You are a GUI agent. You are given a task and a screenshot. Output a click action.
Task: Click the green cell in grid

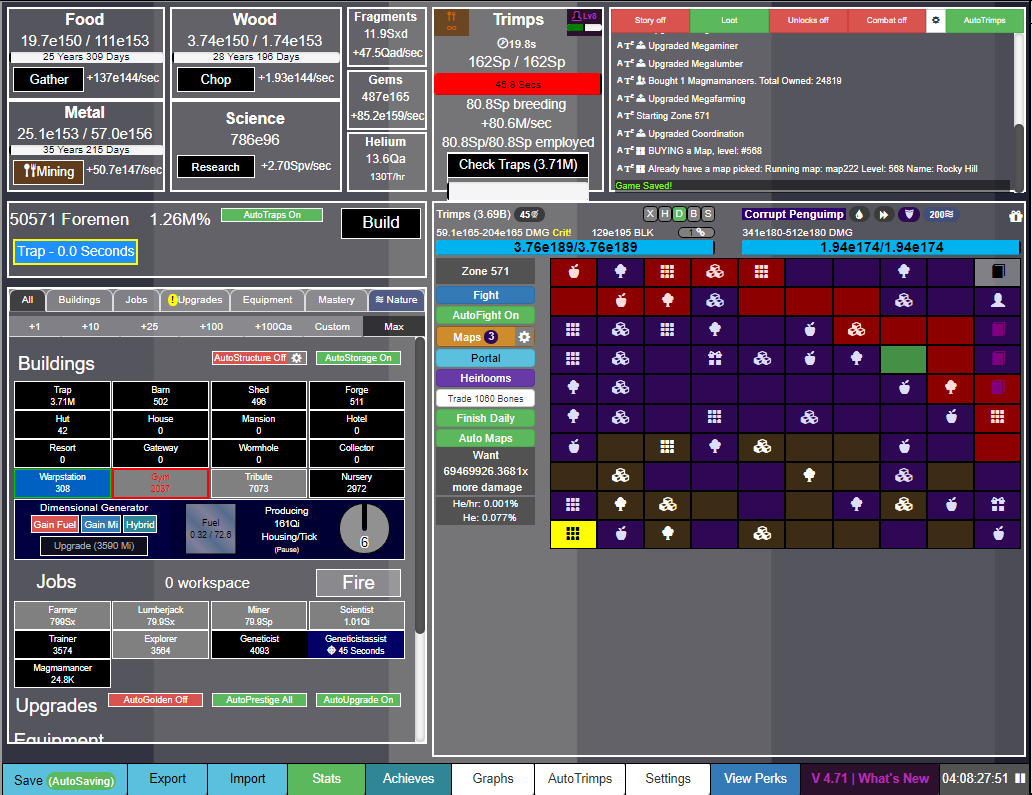click(x=904, y=359)
